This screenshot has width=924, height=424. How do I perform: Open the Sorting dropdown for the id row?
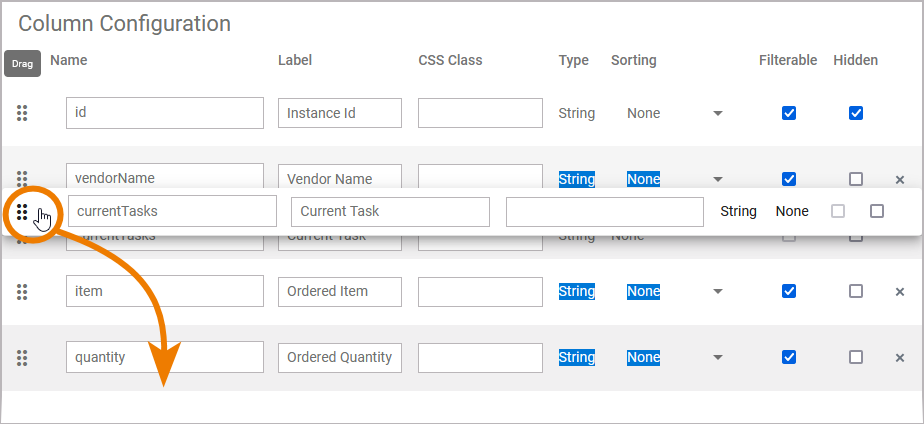coord(717,113)
